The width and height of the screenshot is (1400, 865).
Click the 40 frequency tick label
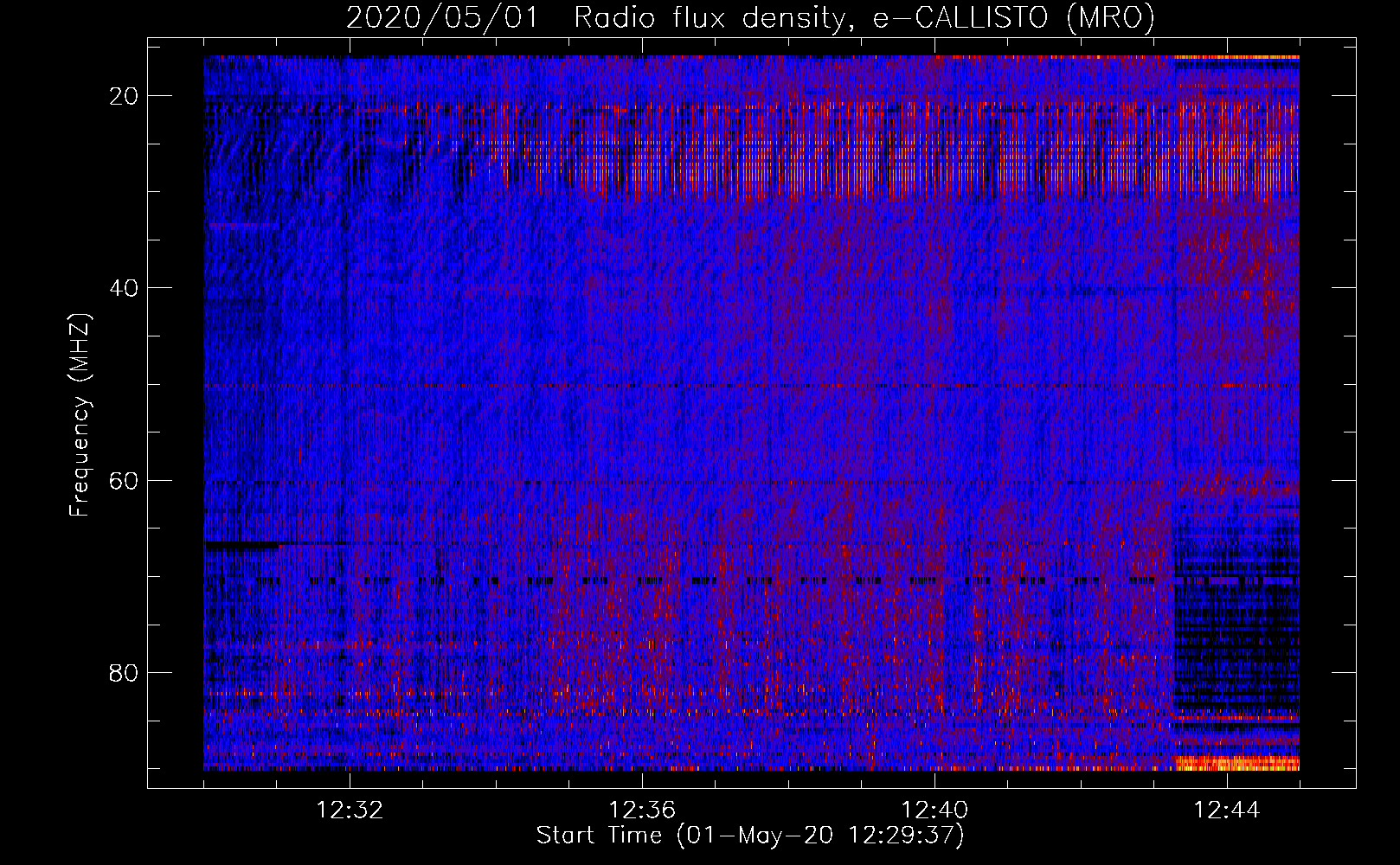[124, 288]
